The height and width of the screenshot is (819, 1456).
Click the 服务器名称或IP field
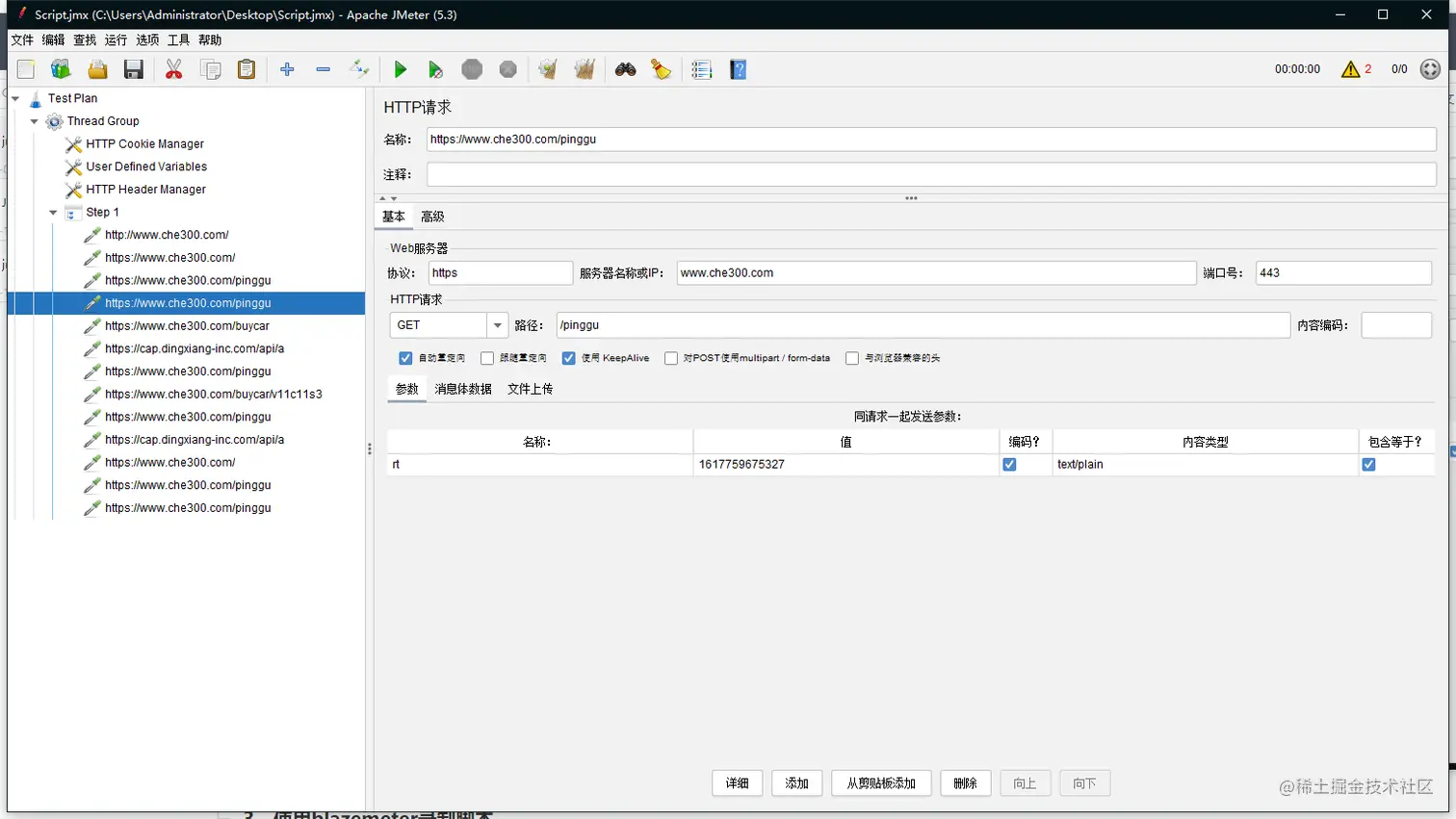click(936, 273)
